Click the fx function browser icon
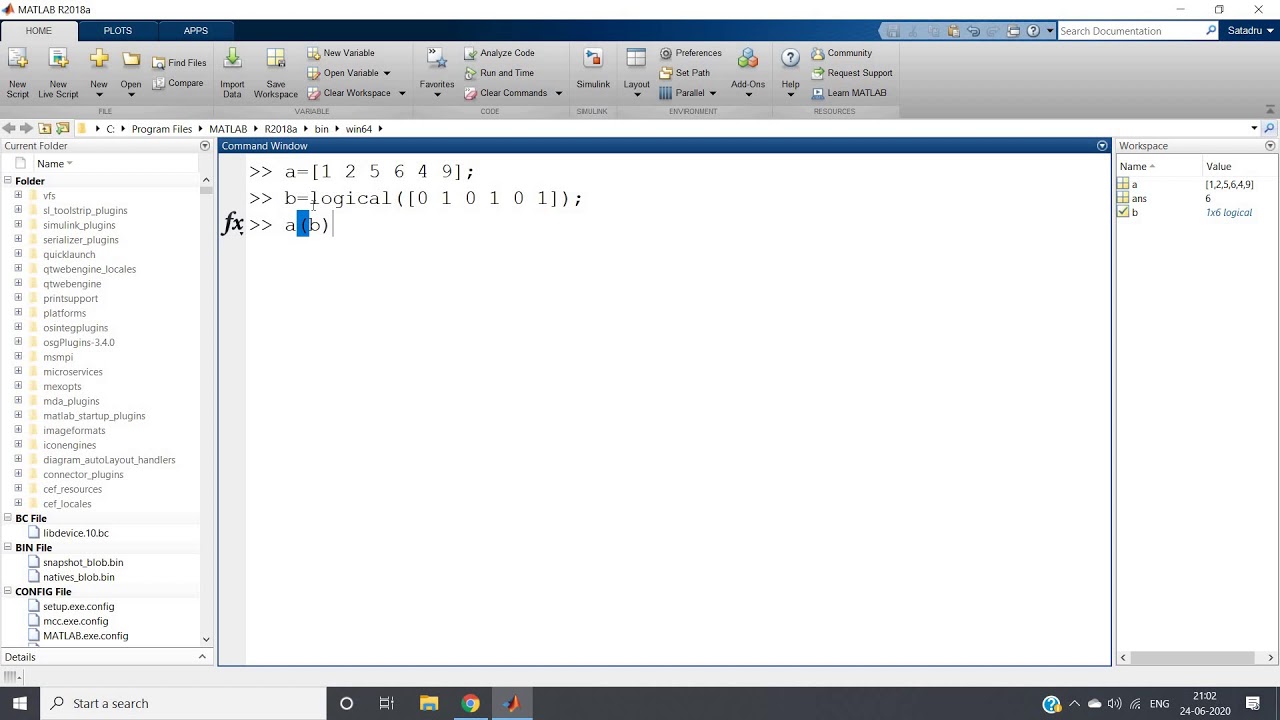 [x=233, y=224]
